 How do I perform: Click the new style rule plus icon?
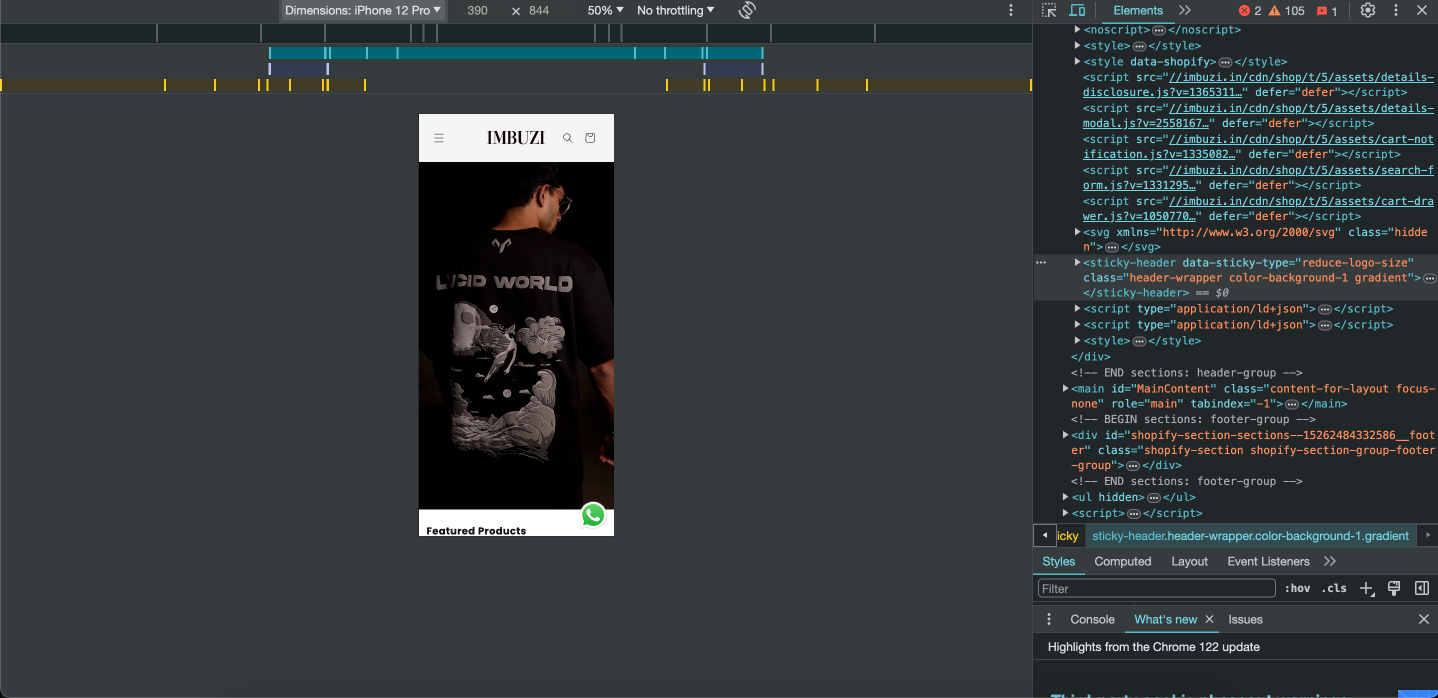(1366, 588)
